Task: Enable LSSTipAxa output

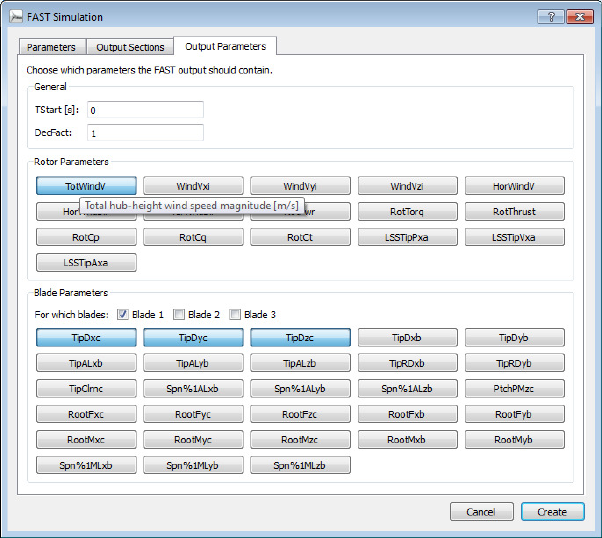Action: 86,263
